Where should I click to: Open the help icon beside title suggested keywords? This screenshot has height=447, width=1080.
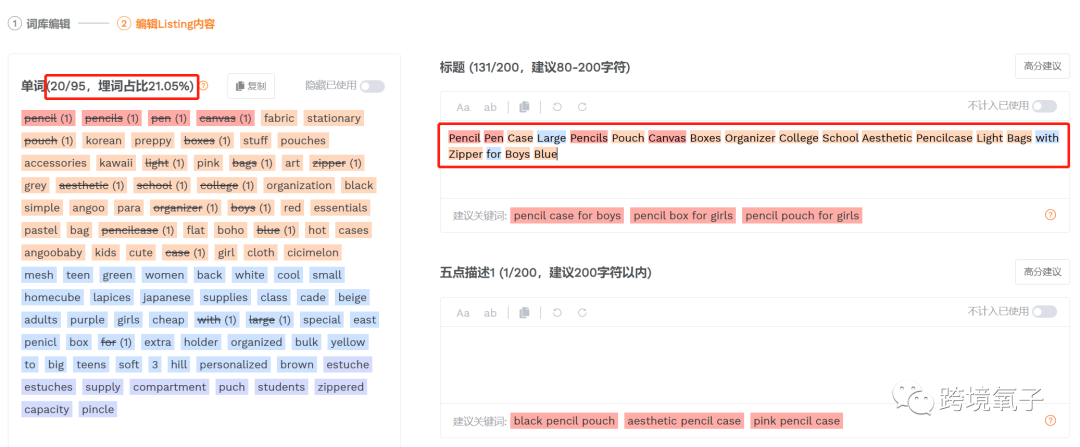1050,215
